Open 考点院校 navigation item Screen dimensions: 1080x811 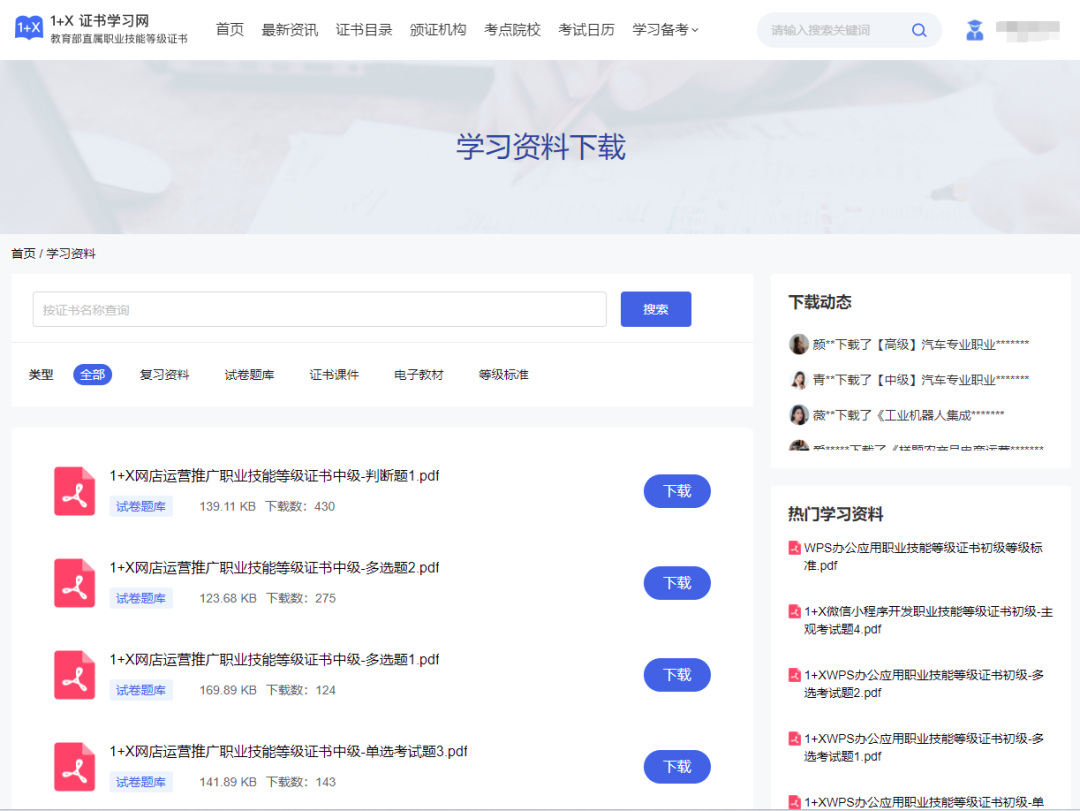click(x=512, y=30)
